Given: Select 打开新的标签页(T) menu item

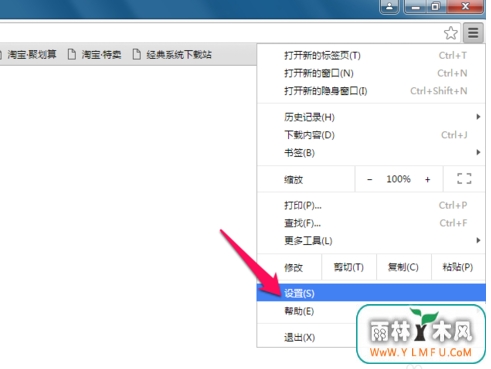Looking at the screenshot, I should [x=371, y=55].
